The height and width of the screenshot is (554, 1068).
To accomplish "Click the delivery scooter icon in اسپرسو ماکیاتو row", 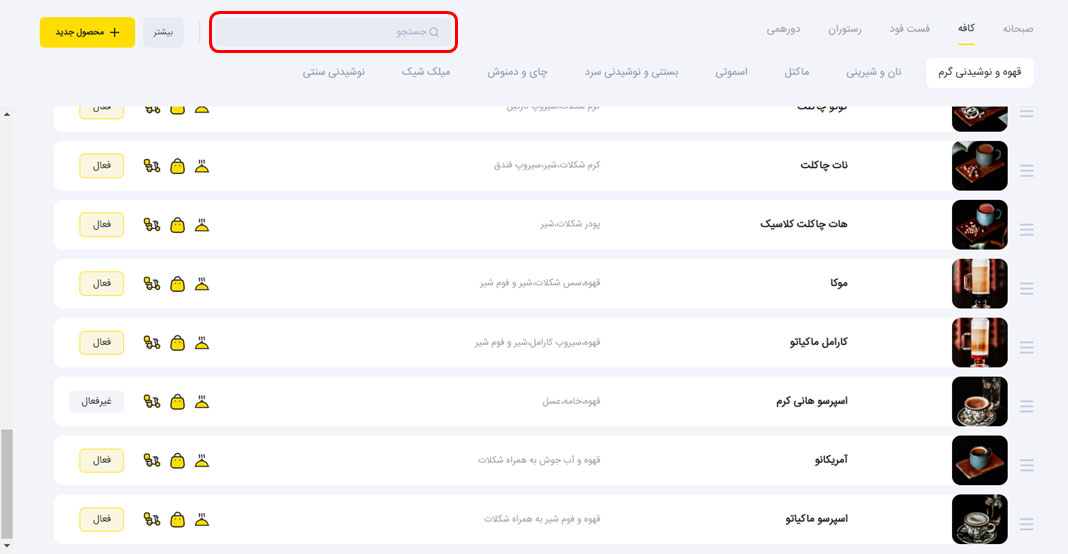I will point(152,519).
